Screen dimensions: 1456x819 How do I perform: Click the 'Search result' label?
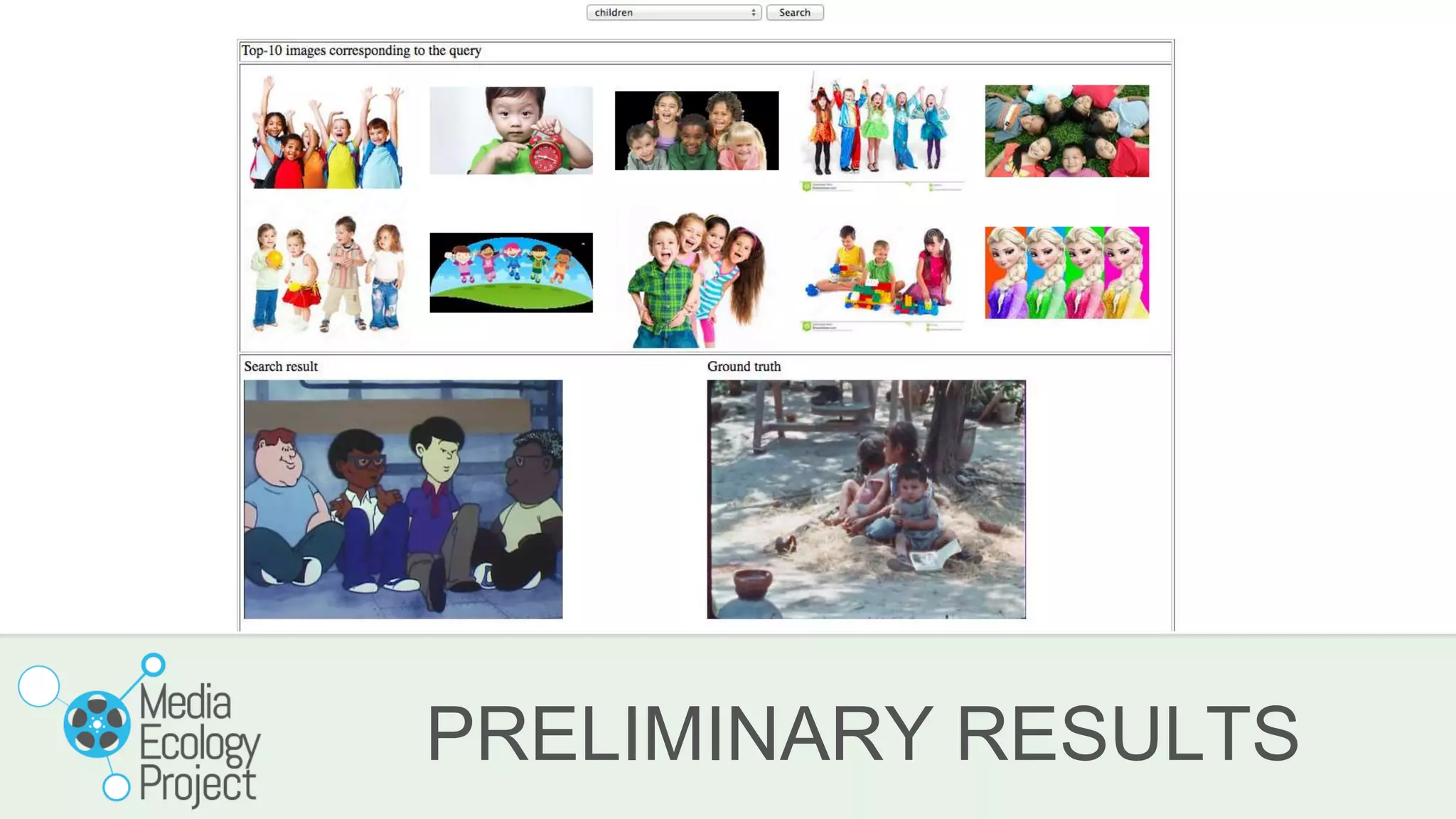click(x=281, y=367)
